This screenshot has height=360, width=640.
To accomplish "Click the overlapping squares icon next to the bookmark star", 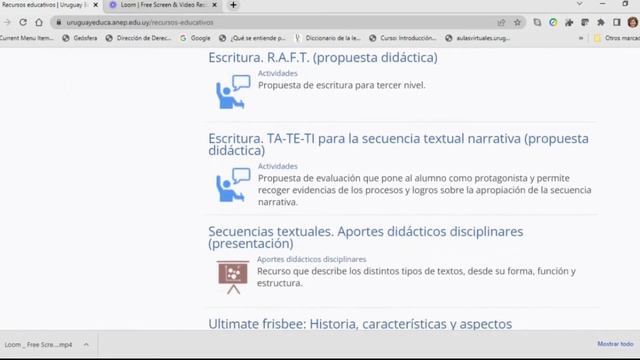I will [537, 22].
